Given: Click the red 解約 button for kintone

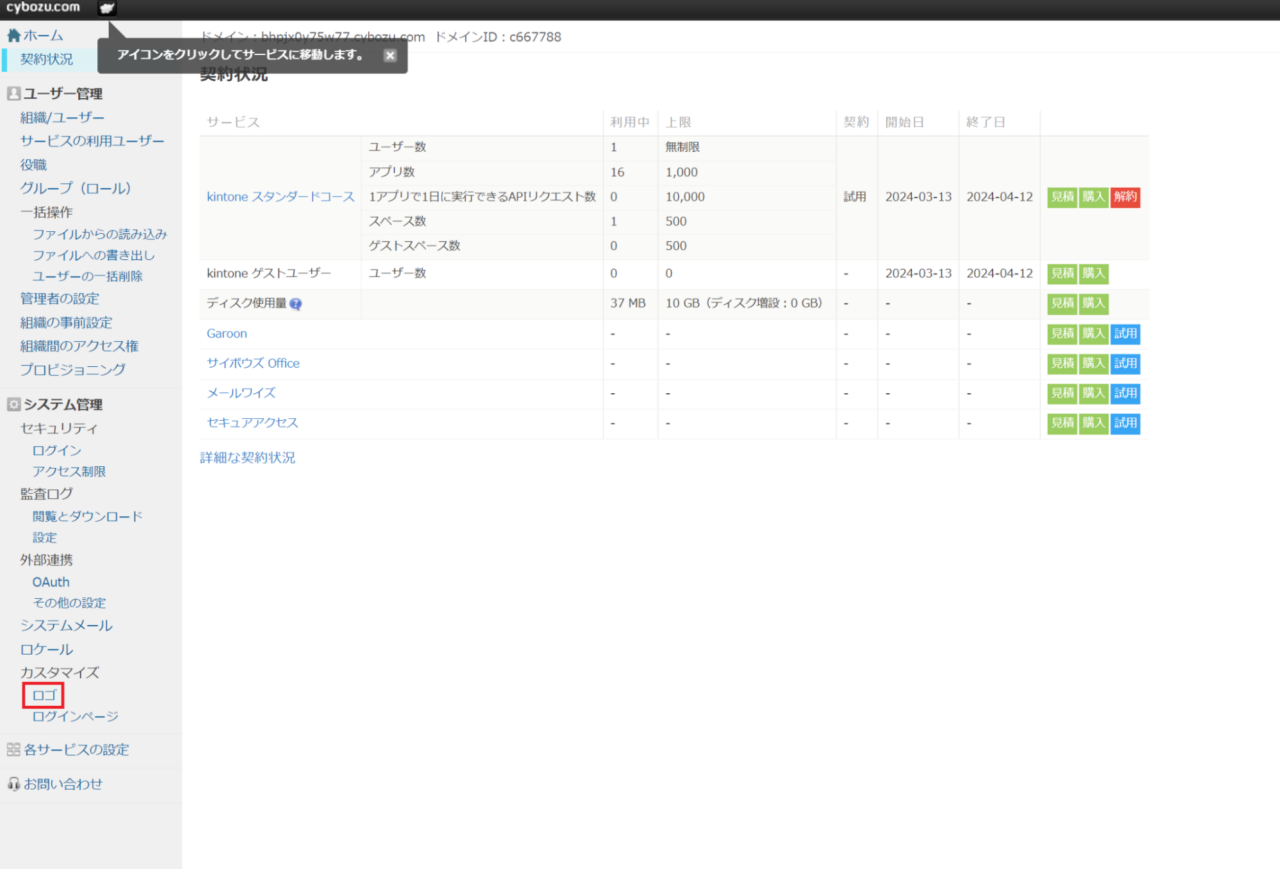Looking at the screenshot, I should [1125, 198].
